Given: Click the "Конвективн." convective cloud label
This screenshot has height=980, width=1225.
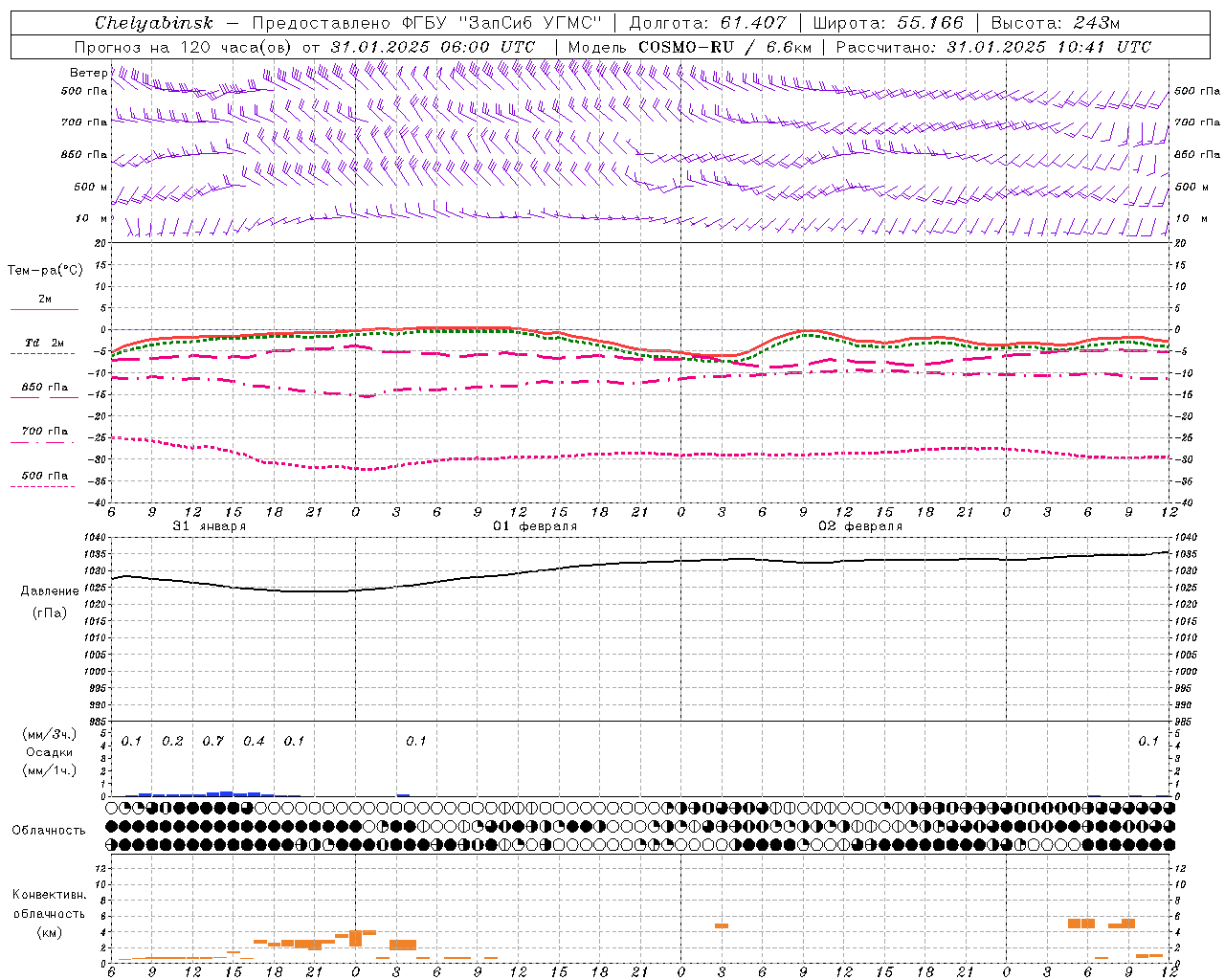Looking at the screenshot, I should point(49,895).
